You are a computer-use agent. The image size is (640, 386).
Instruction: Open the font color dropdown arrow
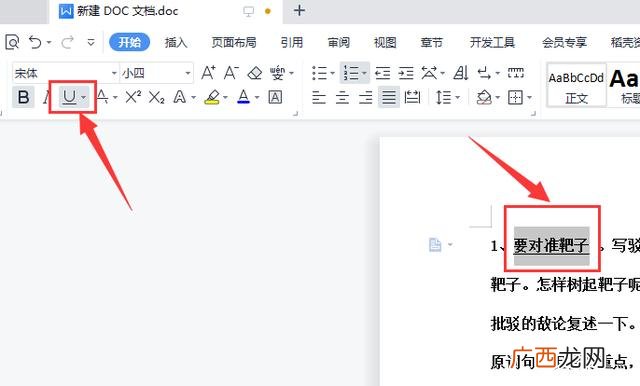(x=257, y=97)
